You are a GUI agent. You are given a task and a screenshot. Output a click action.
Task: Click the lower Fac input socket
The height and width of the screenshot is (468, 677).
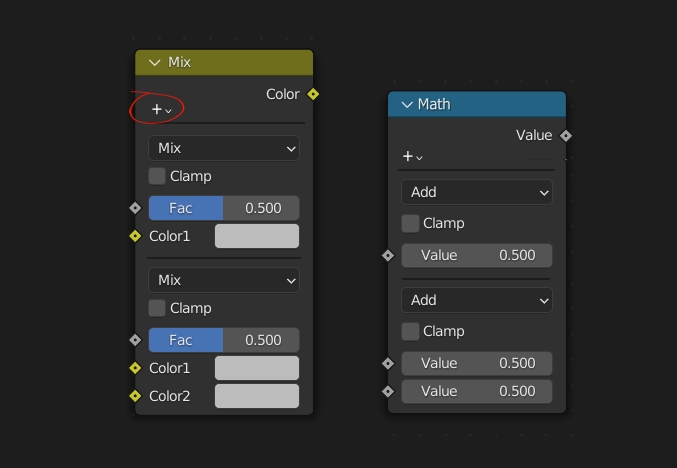(135, 340)
